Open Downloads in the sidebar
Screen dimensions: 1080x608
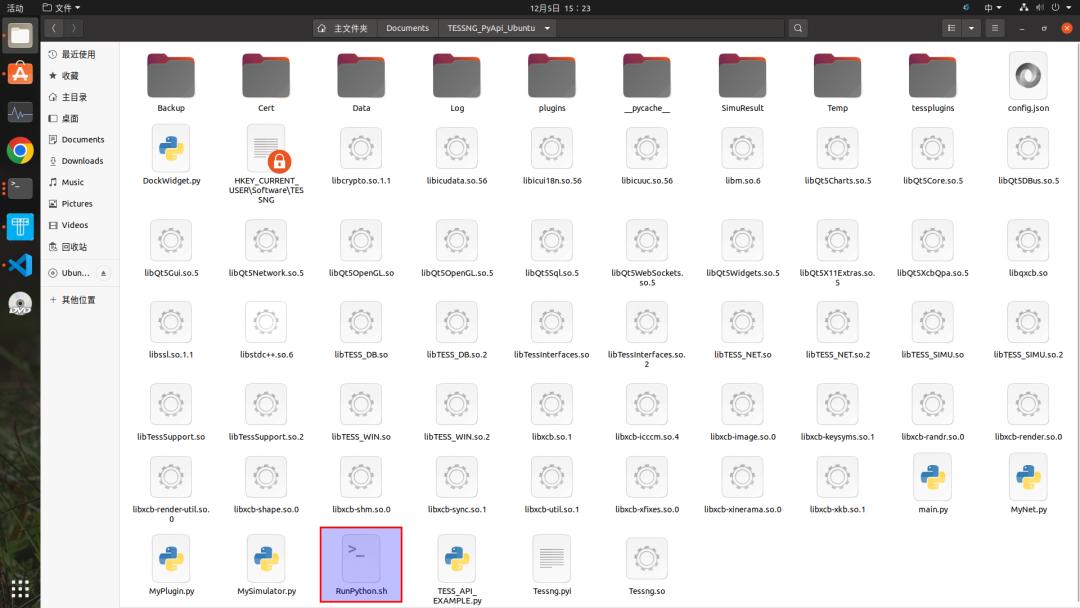pos(82,161)
